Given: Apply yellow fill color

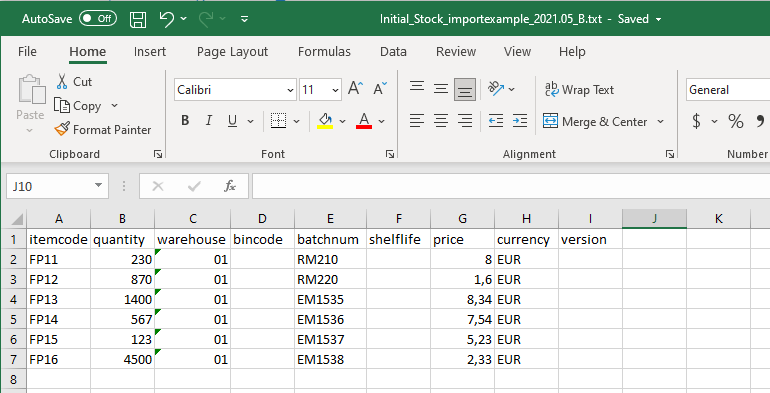Looking at the screenshot, I should [325, 120].
